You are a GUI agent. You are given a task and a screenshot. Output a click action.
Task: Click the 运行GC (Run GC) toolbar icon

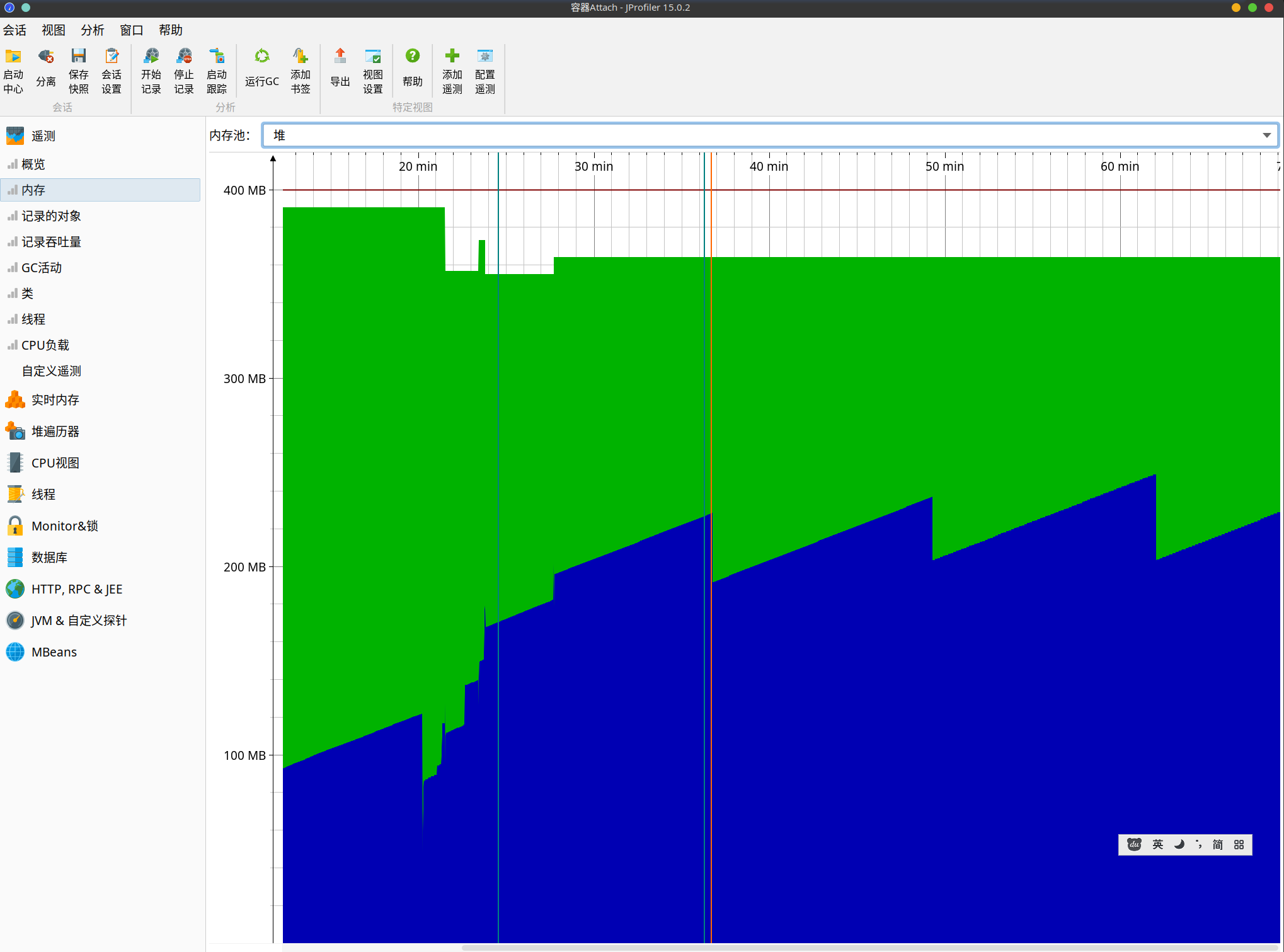coord(261,57)
